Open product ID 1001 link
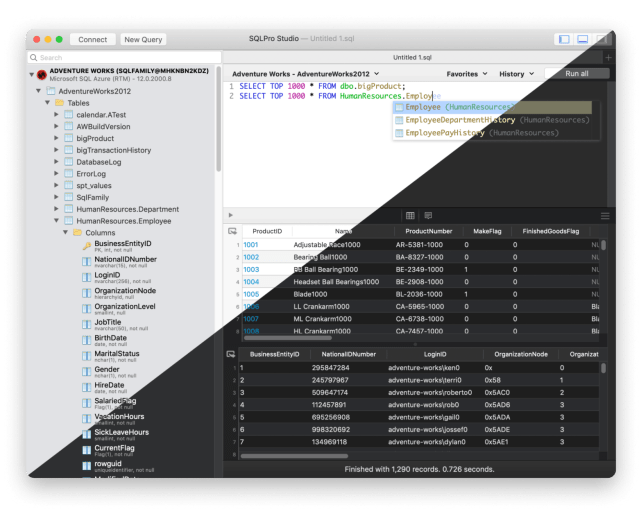 click(251, 245)
